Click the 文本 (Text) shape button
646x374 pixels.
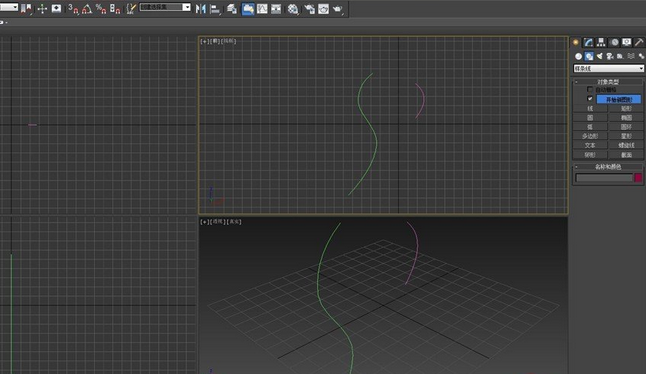tap(590, 145)
